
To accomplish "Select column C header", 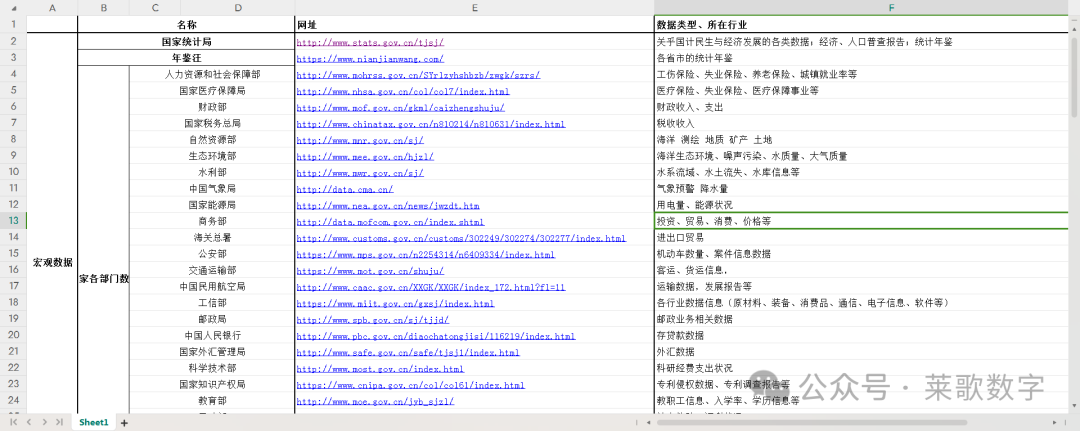I will tap(156, 8).
